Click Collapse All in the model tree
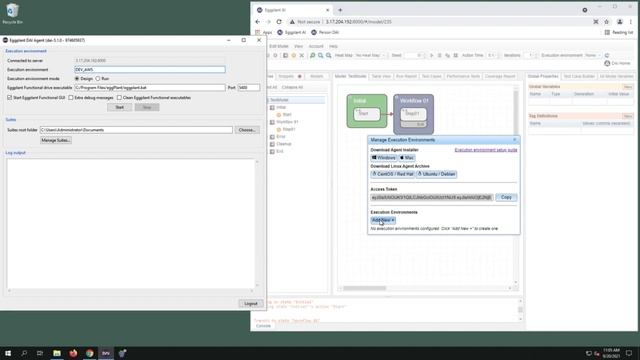Screen dimensions: 640x360 click(292, 87)
